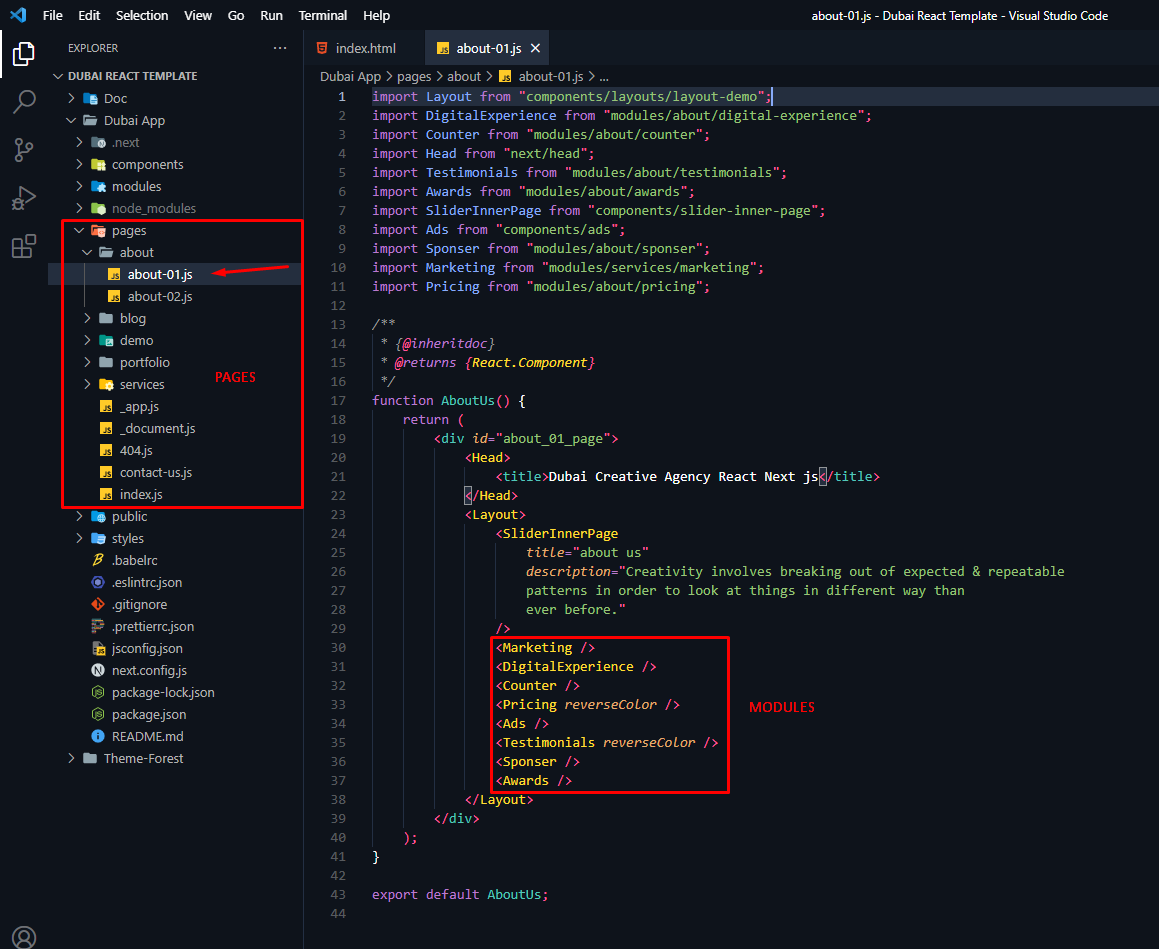Click the .eslintrc.json ESLint file icon
Image resolution: width=1159 pixels, height=949 pixels.
(98, 582)
